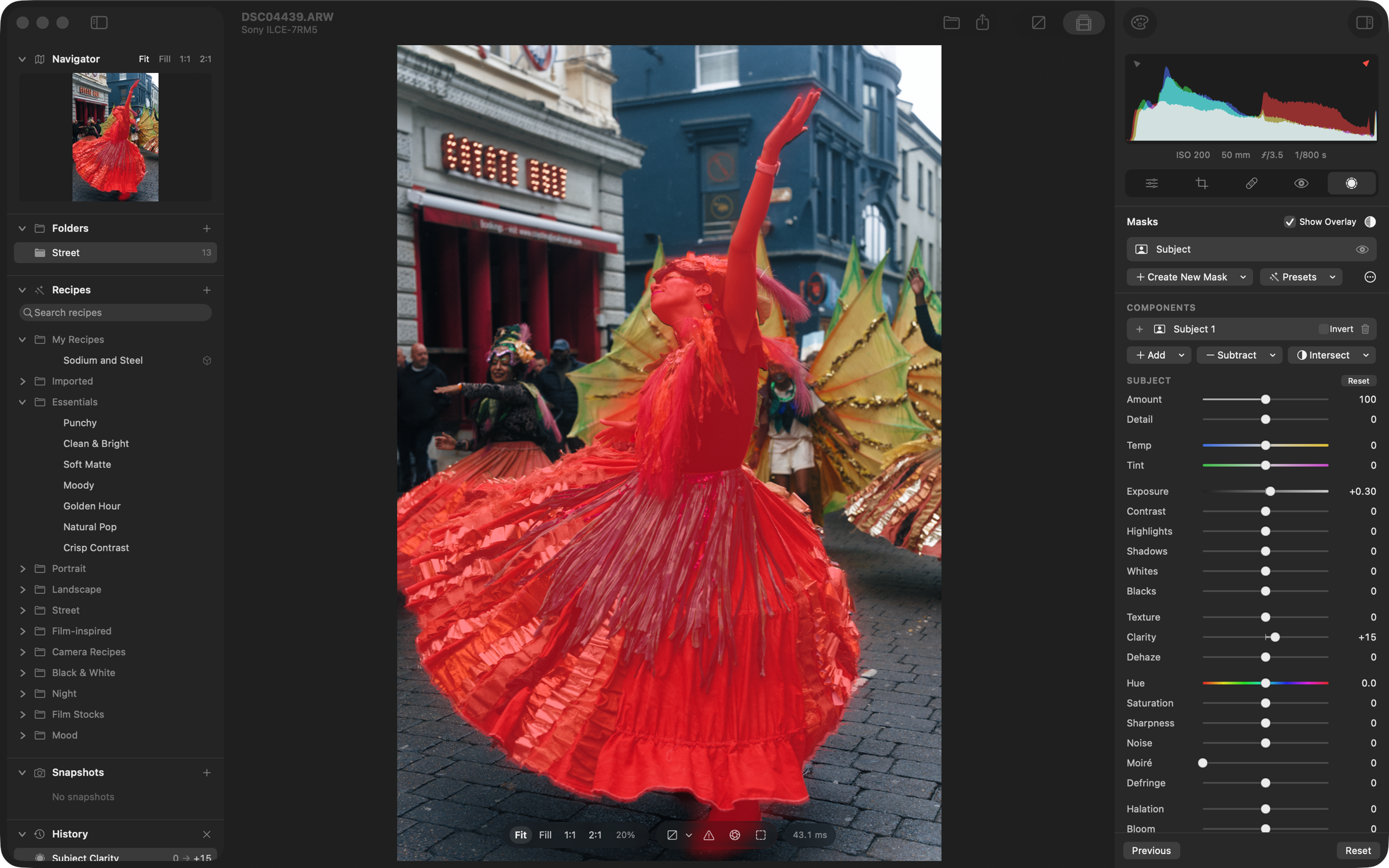Select the crop tool
This screenshot has height=868, width=1389.
click(x=1201, y=183)
